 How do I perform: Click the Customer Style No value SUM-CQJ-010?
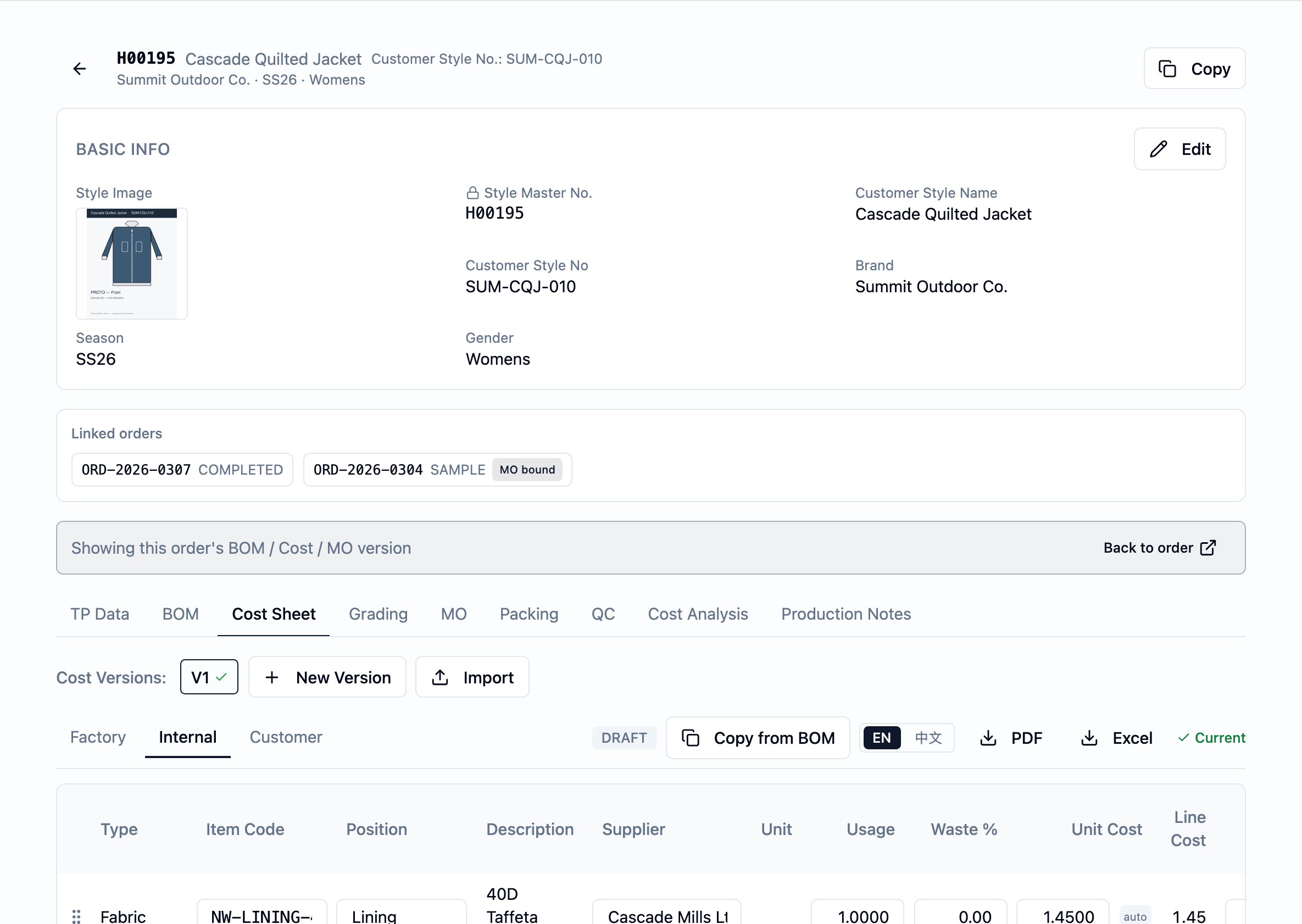521,286
